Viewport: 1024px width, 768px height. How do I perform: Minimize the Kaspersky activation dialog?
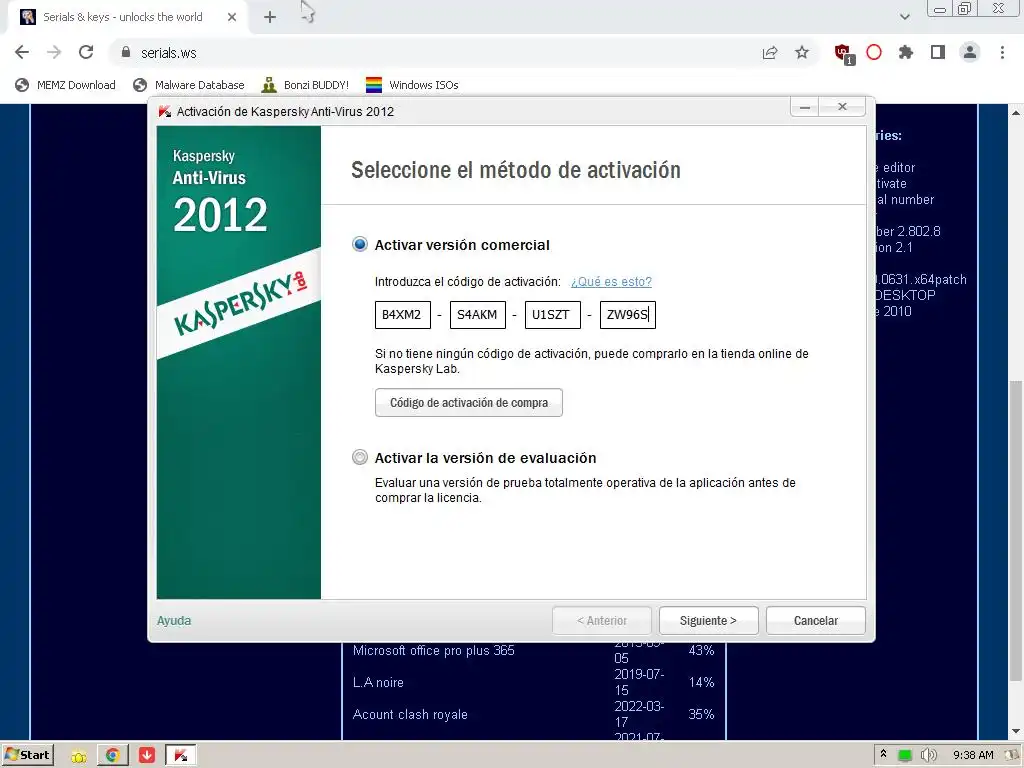(x=805, y=106)
